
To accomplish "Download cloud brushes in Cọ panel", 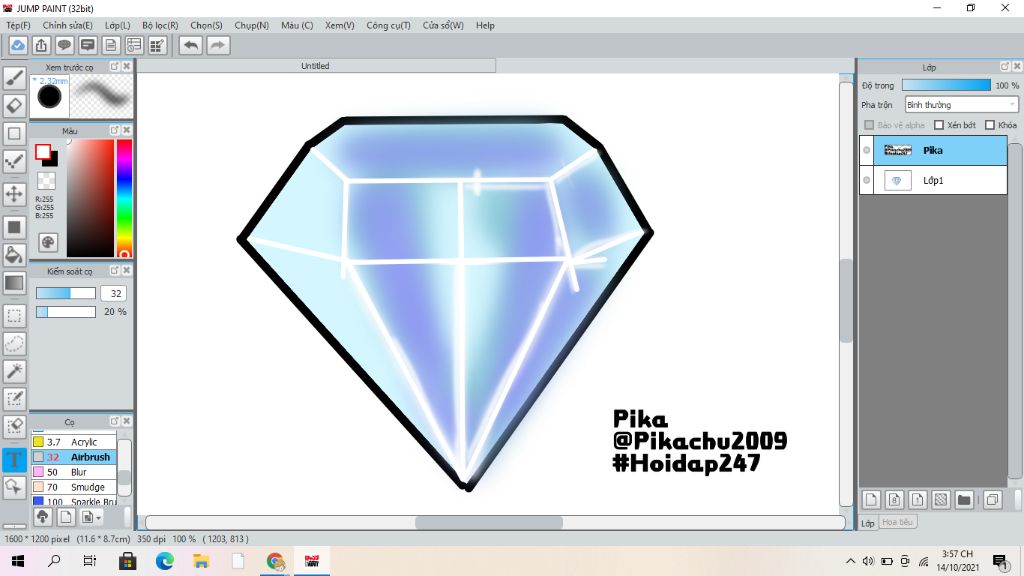I will 42,517.
